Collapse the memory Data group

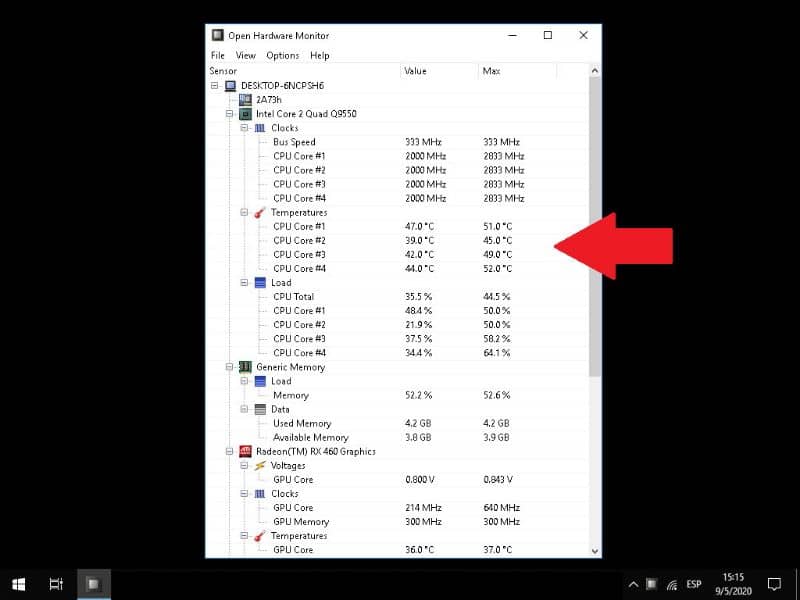pos(244,409)
